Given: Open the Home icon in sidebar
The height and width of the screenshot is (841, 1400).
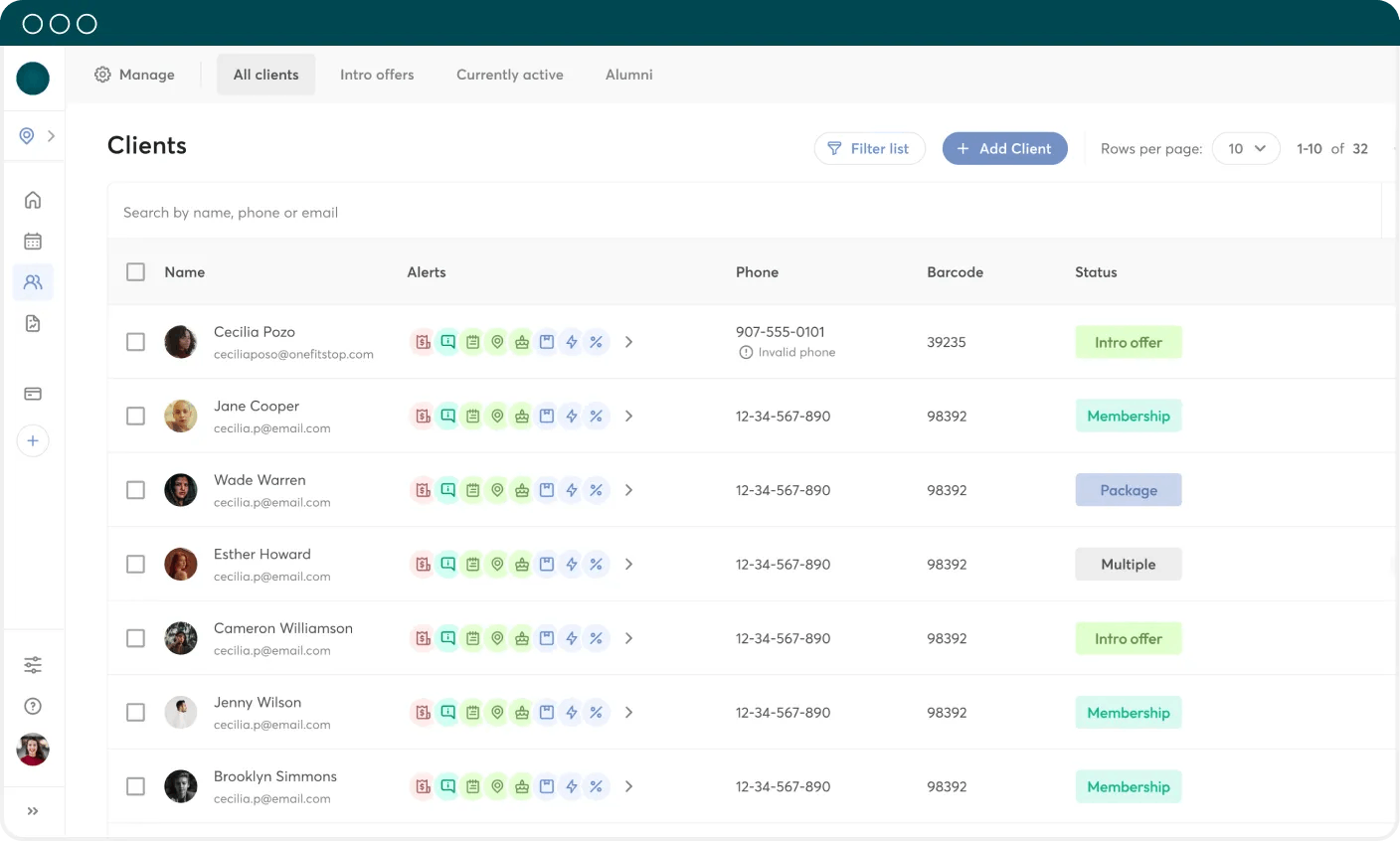Looking at the screenshot, I should pyautogui.click(x=33, y=200).
